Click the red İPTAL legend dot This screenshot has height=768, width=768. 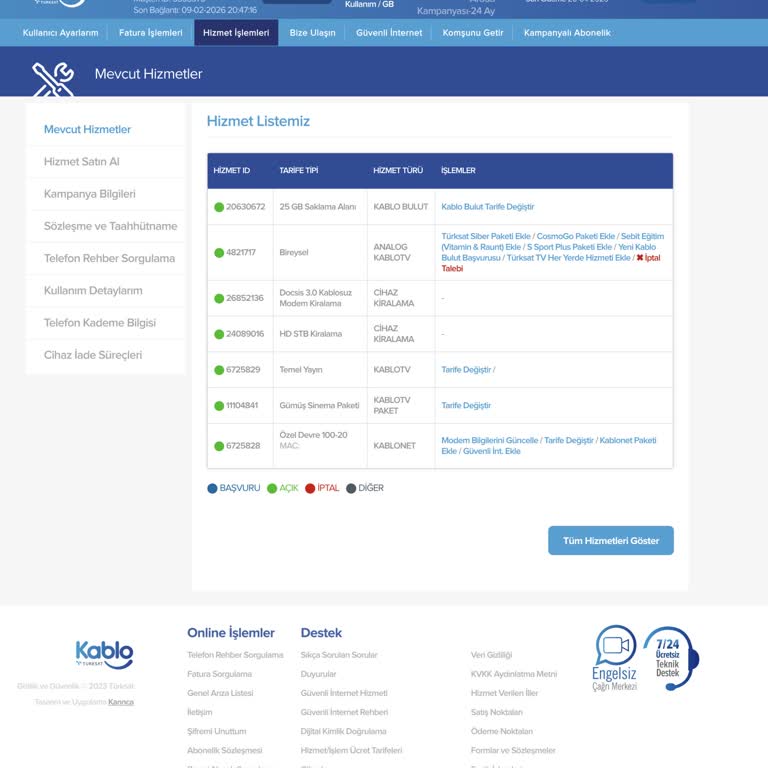tap(310, 488)
